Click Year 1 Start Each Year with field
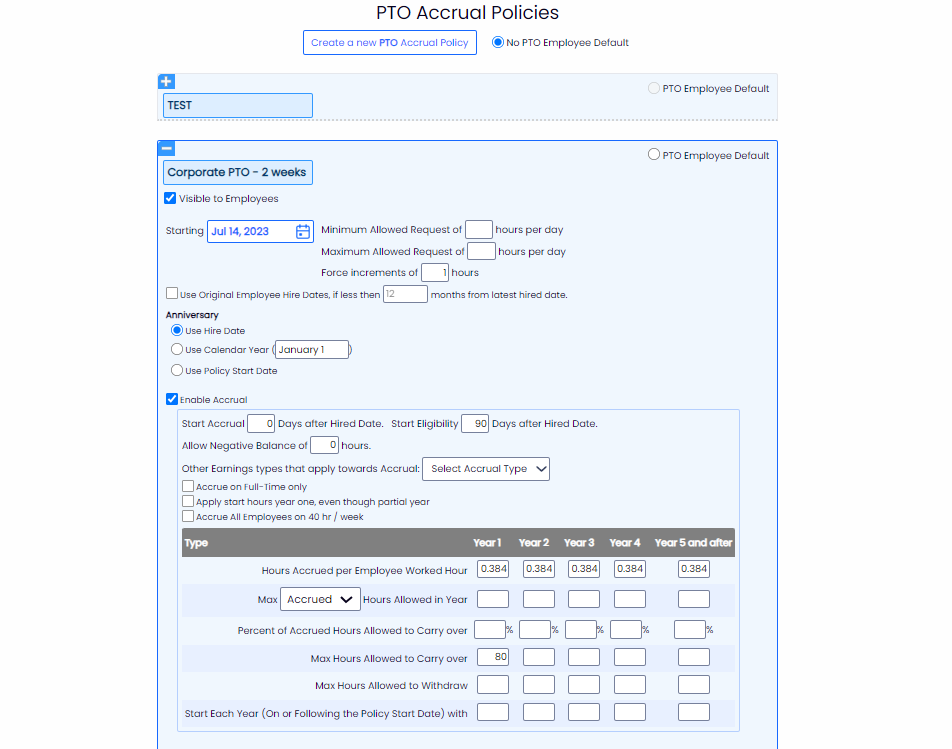The image size is (952, 749). click(x=493, y=712)
